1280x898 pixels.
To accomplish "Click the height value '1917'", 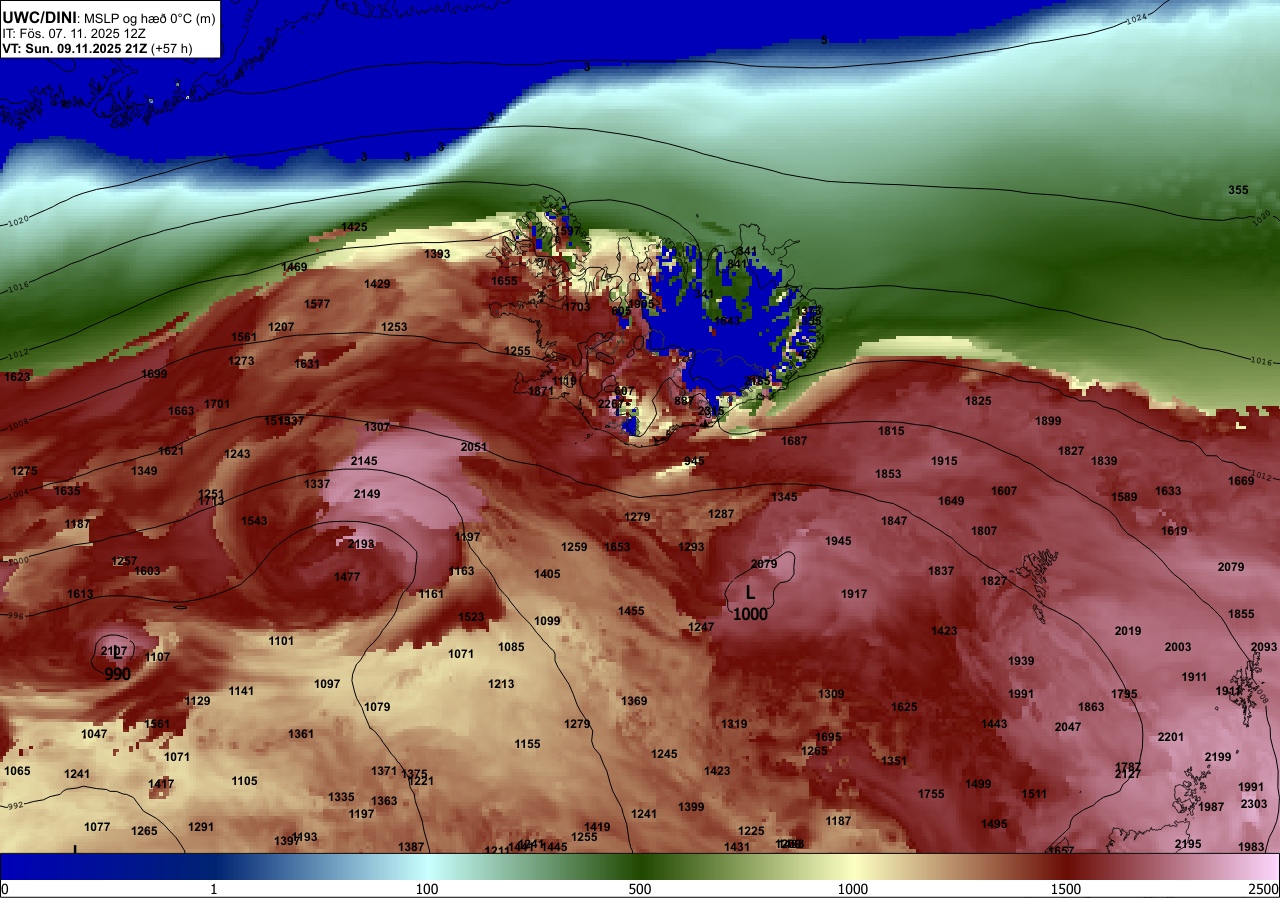I will point(854,594).
